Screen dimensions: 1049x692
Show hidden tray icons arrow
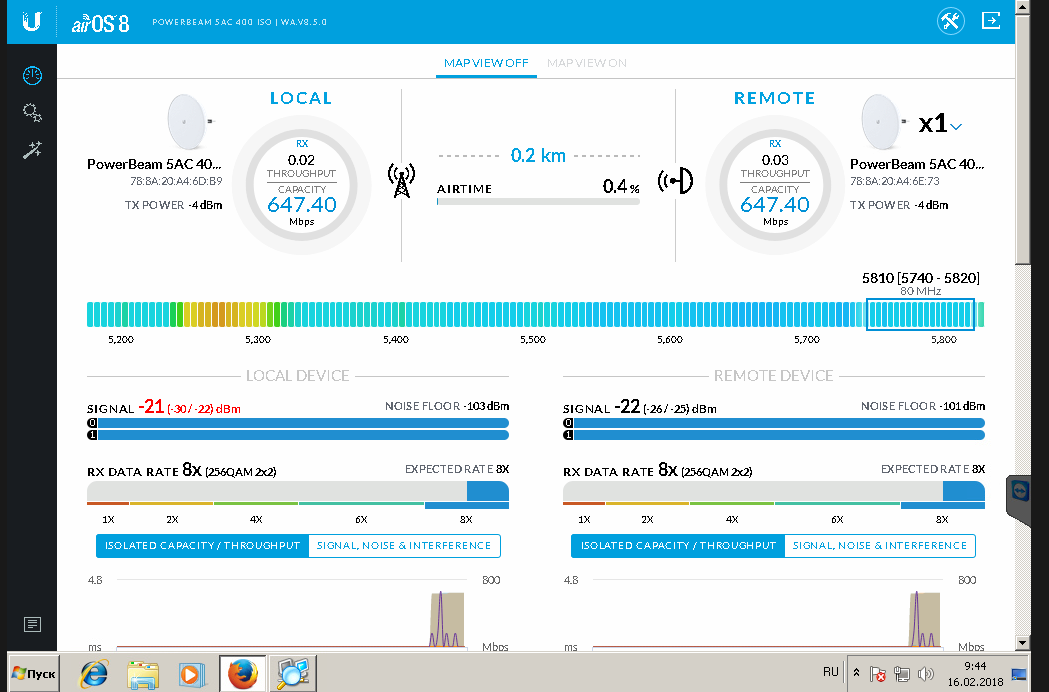(x=856, y=673)
